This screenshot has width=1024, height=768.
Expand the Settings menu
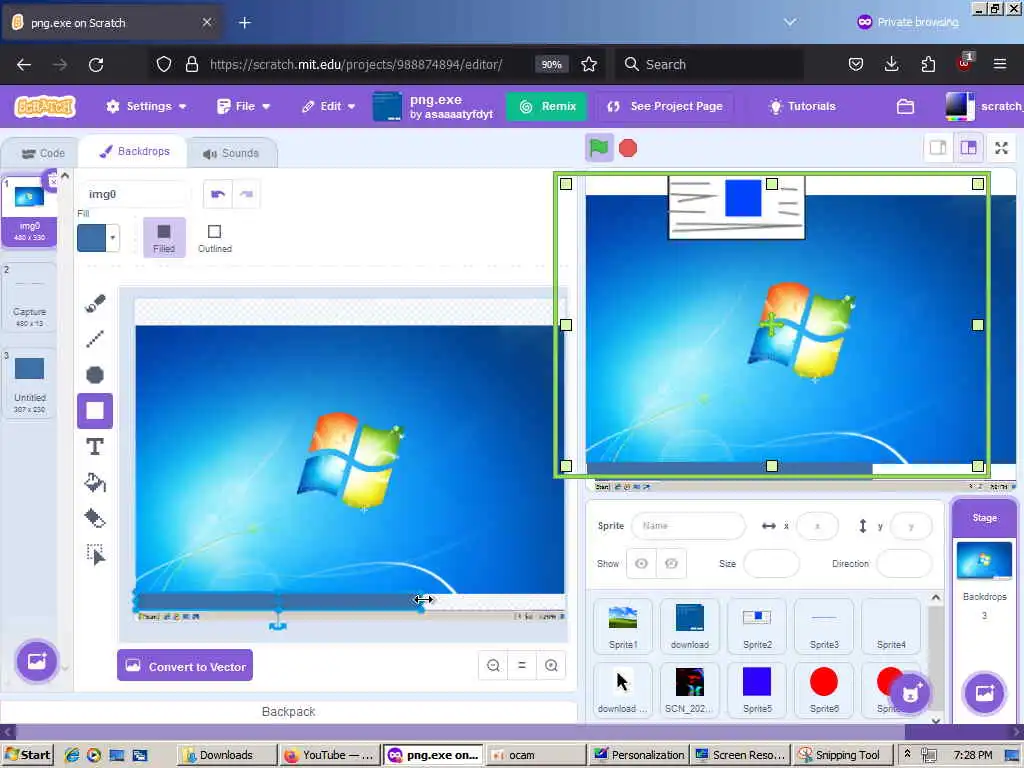(146, 106)
